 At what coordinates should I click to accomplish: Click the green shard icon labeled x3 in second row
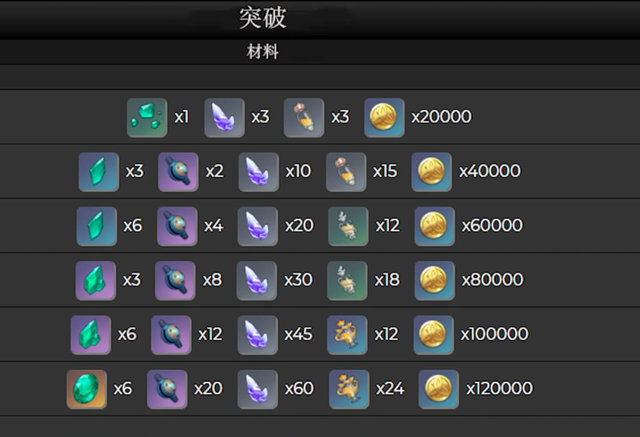(99, 172)
